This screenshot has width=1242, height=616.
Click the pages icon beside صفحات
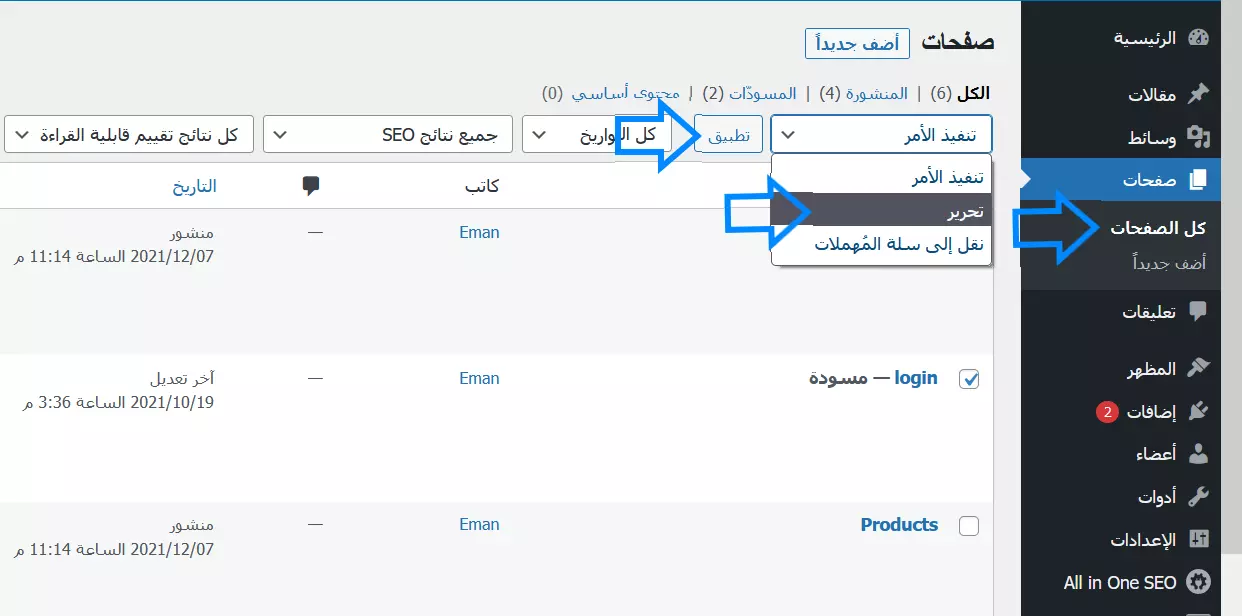point(1198,181)
